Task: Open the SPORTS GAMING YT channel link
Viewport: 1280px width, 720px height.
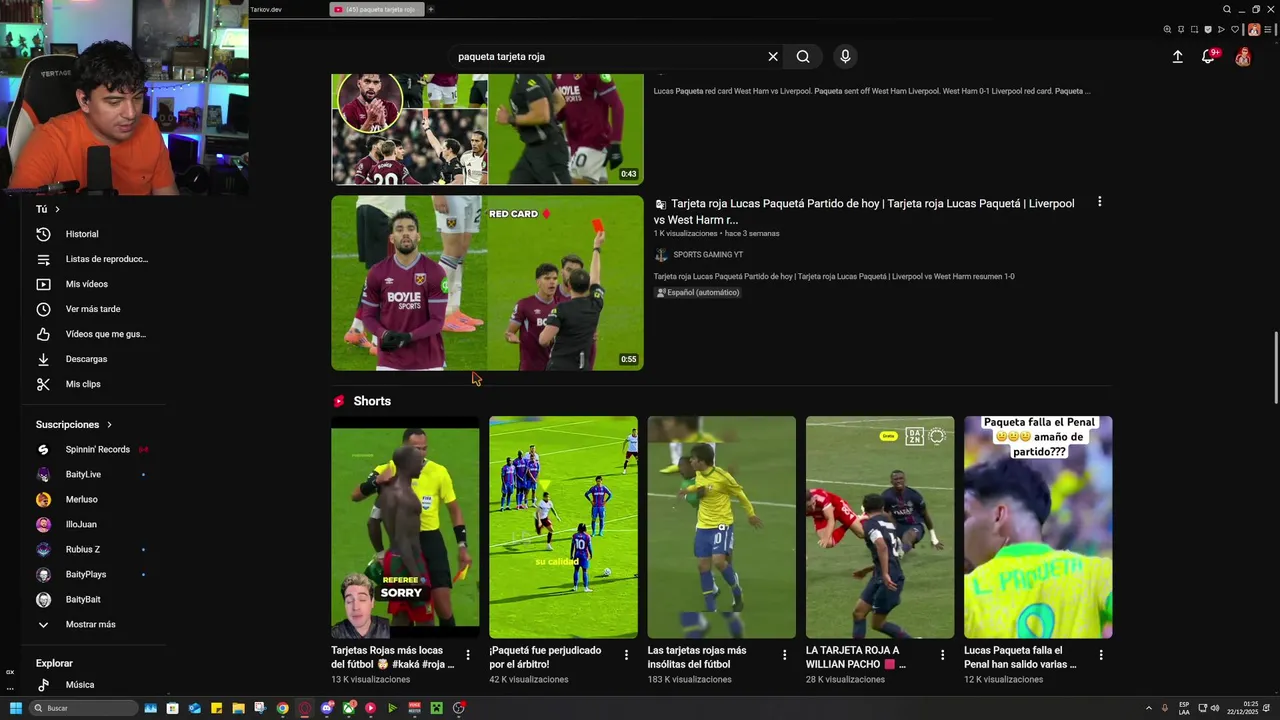Action: tap(708, 255)
